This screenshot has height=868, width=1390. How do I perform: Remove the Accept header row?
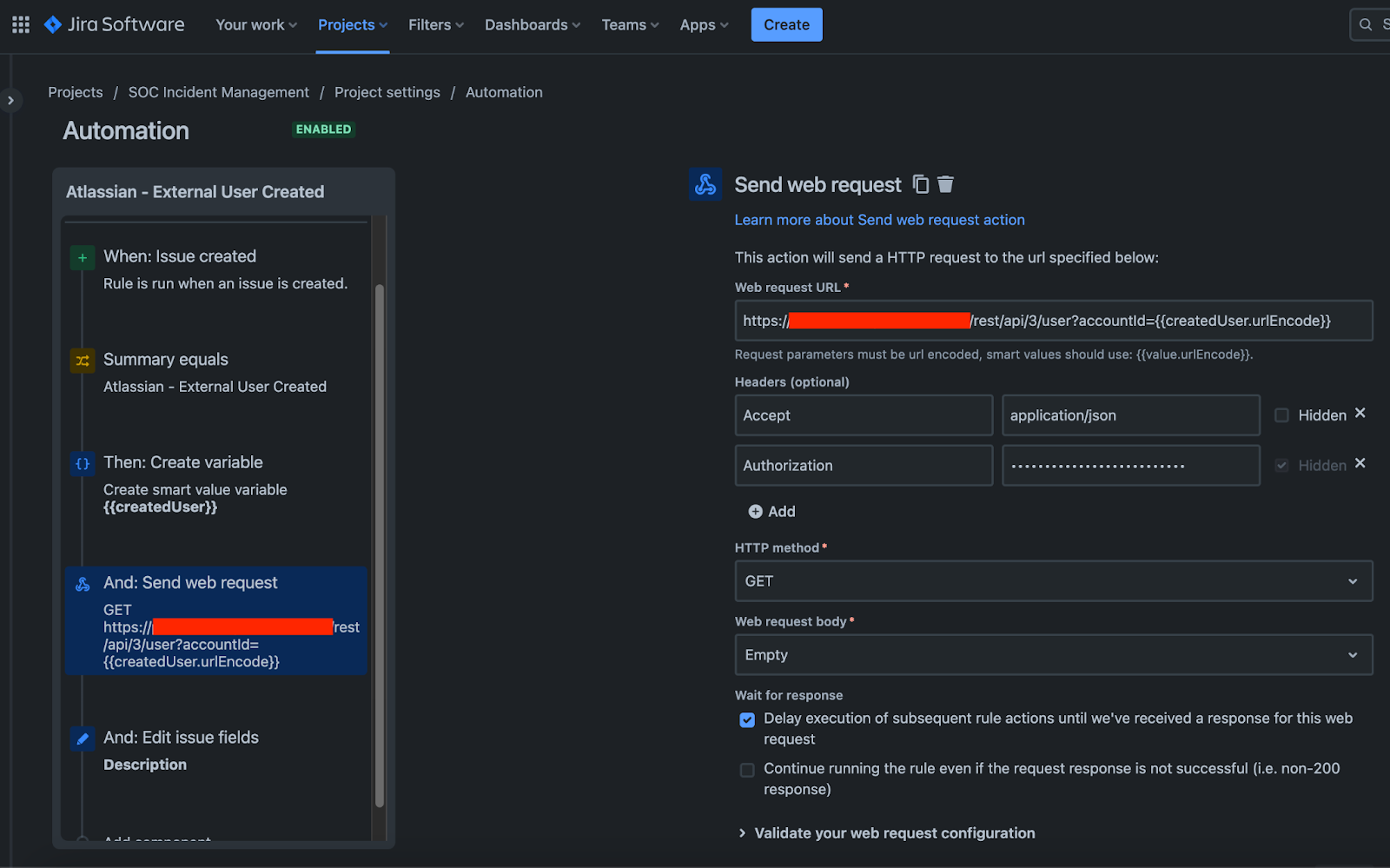pyautogui.click(x=1360, y=414)
